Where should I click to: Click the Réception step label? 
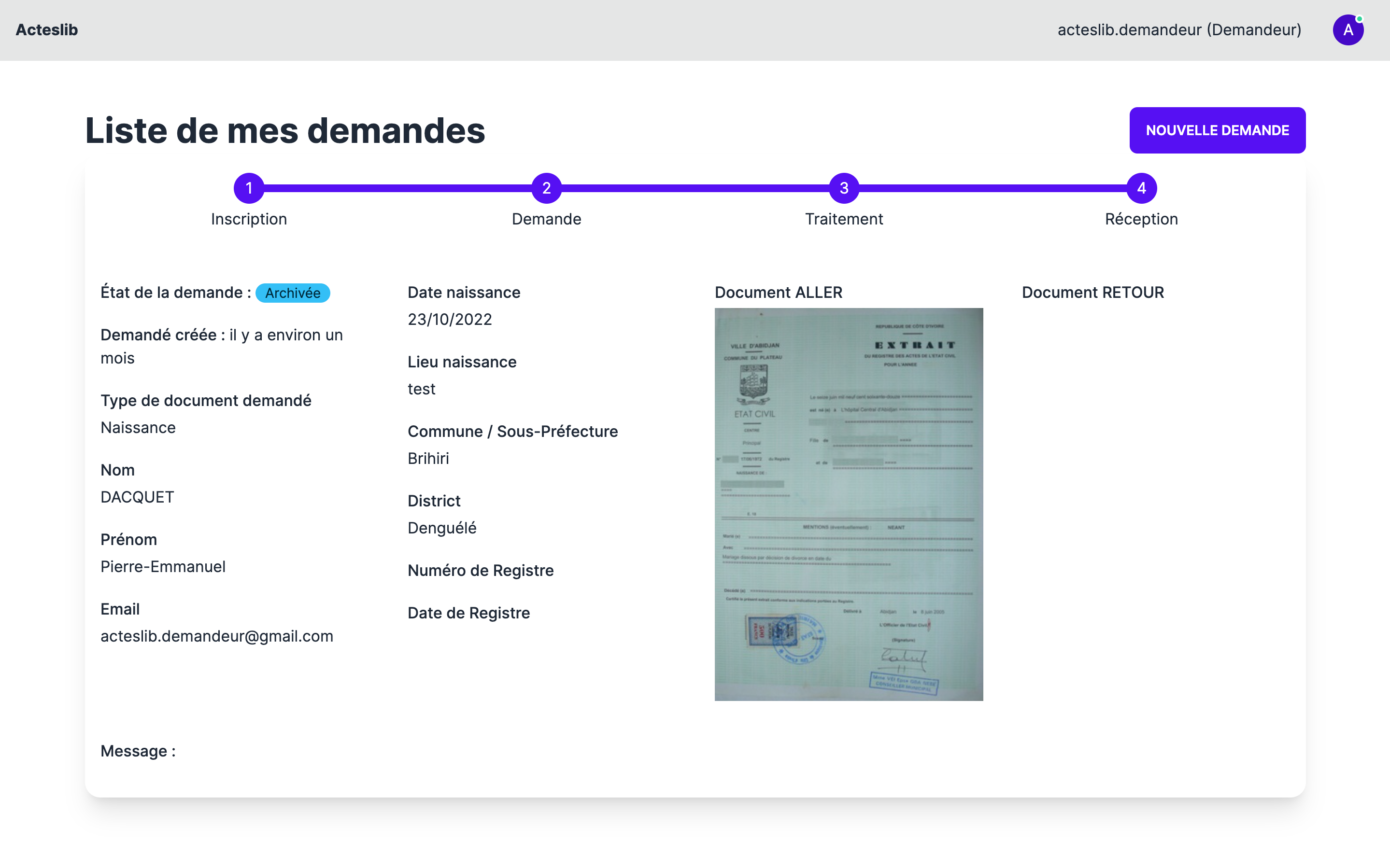[1141, 219]
